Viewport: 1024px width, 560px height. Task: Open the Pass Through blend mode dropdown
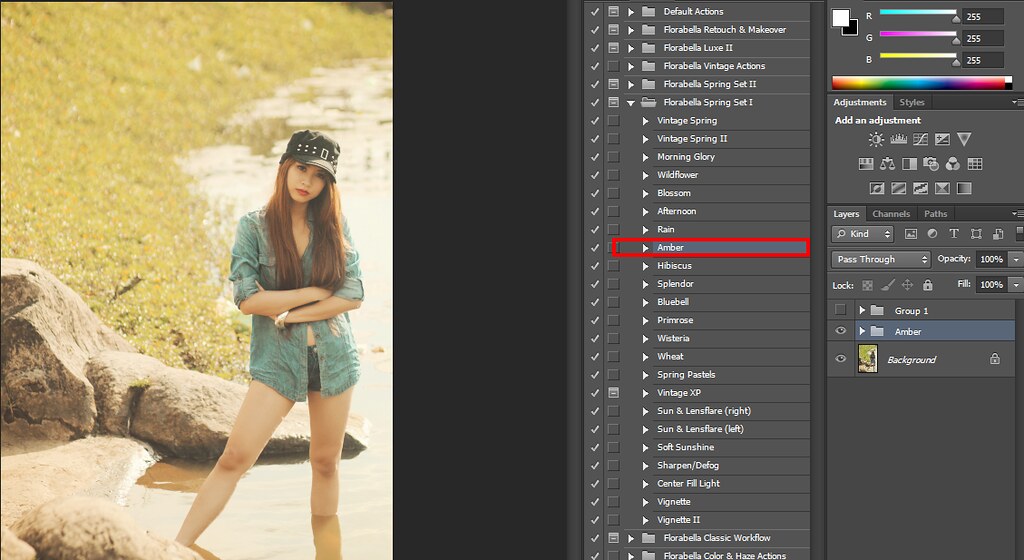(x=880, y=259)
